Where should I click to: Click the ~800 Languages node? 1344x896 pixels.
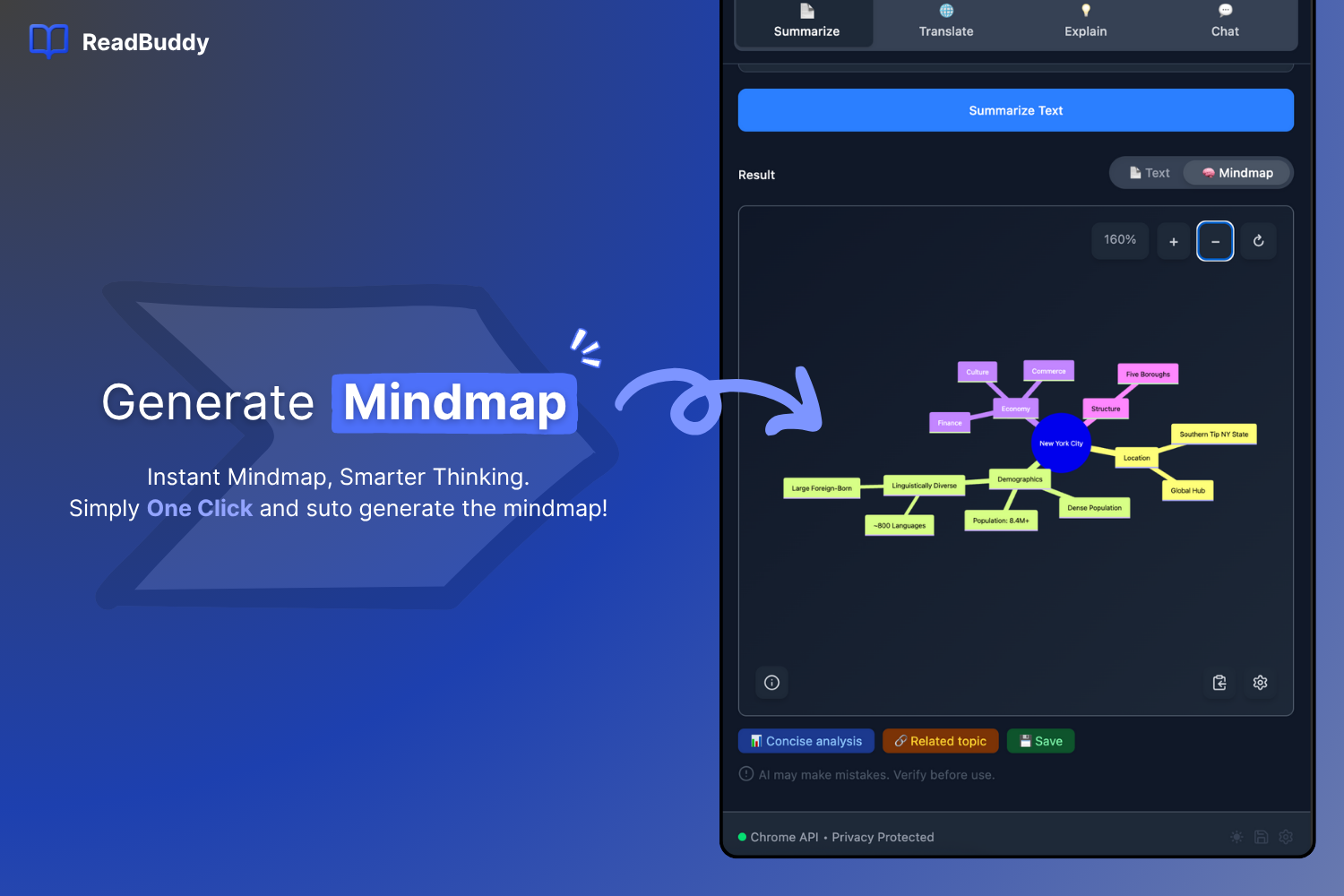point(900,526)
